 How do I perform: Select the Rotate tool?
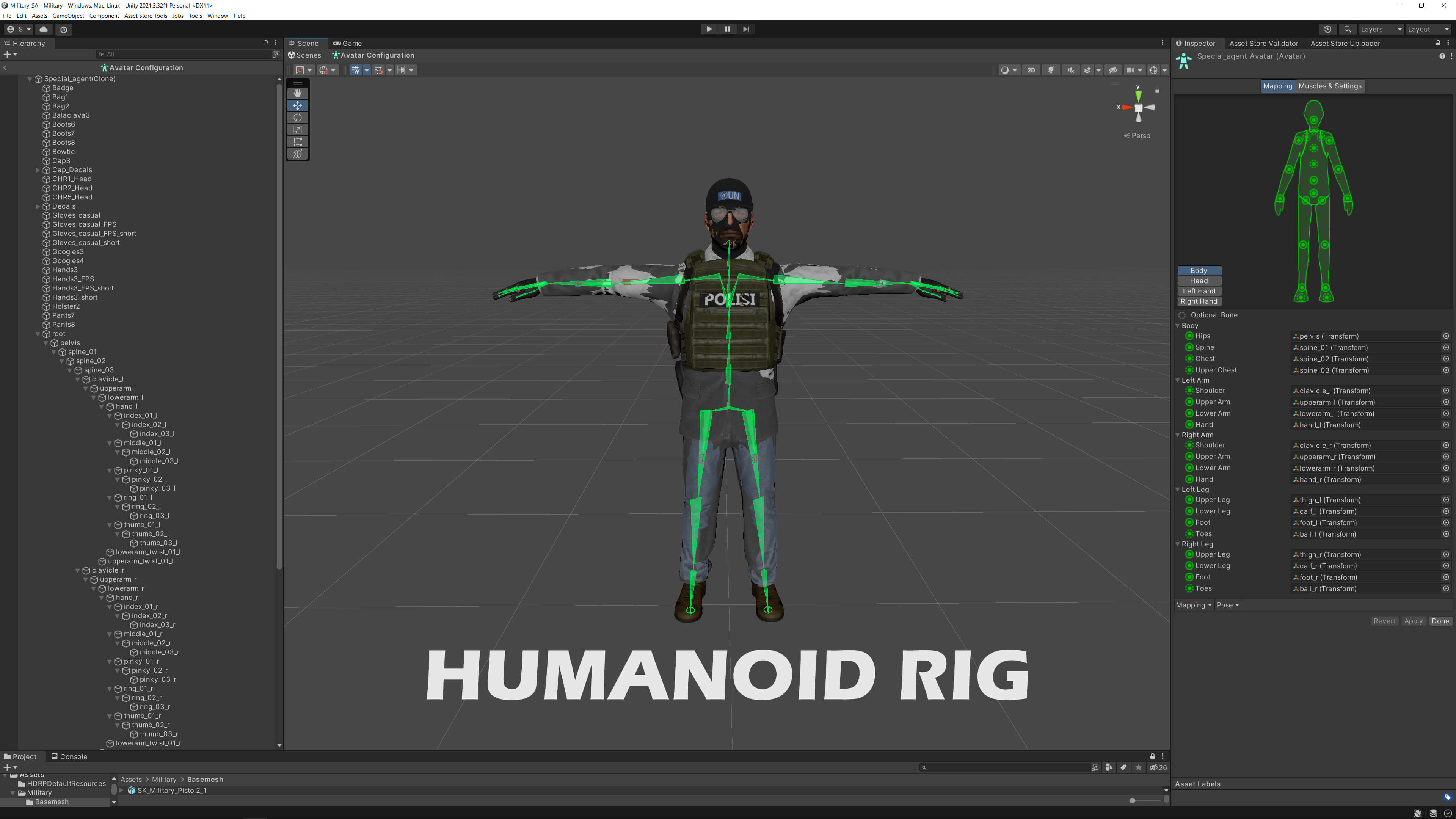(x=297, y=118)
